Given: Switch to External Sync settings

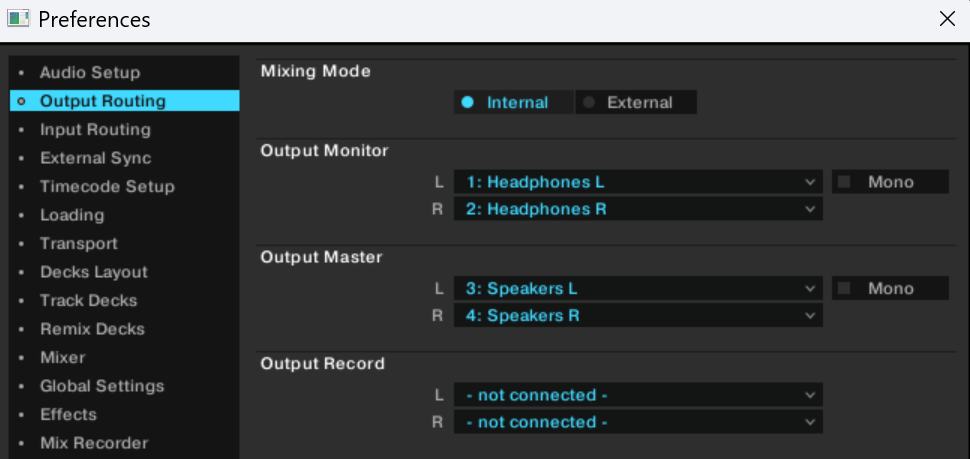Looking at the screenshot, I should tap(95, 158).
